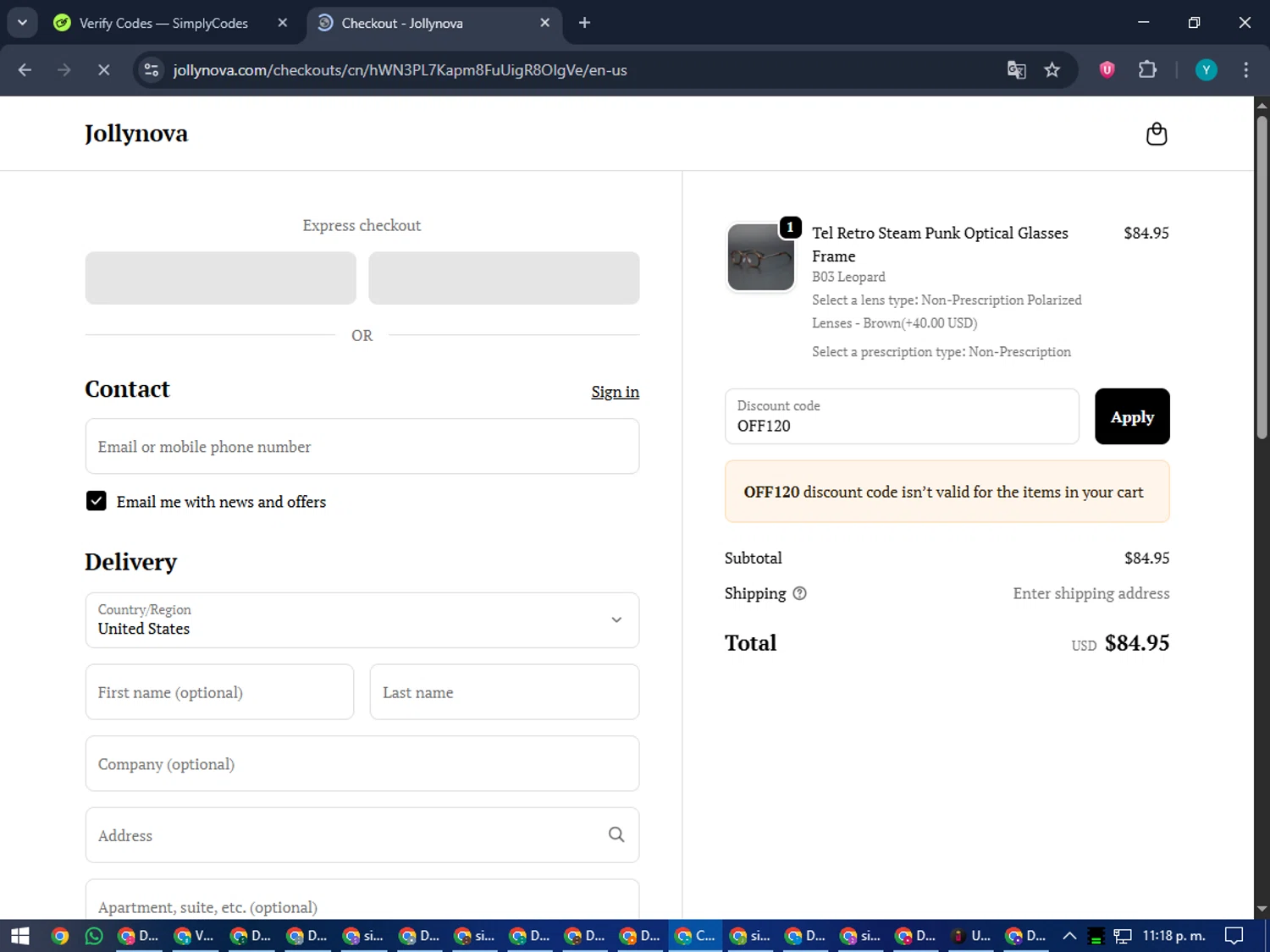Focus the Apartment, suite, etc. field
This screenshot has height=952, width=1270.
(362, 900)
